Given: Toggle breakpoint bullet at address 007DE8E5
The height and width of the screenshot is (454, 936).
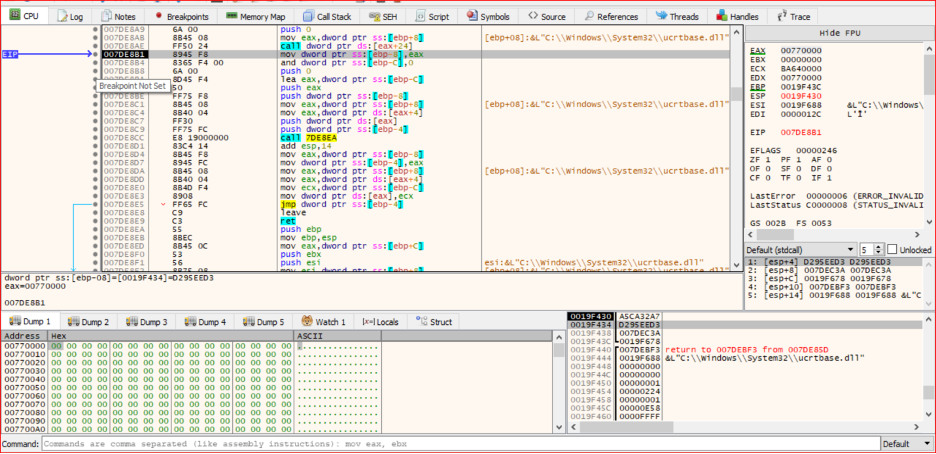Looking at the screenshot, I should 96,205.
